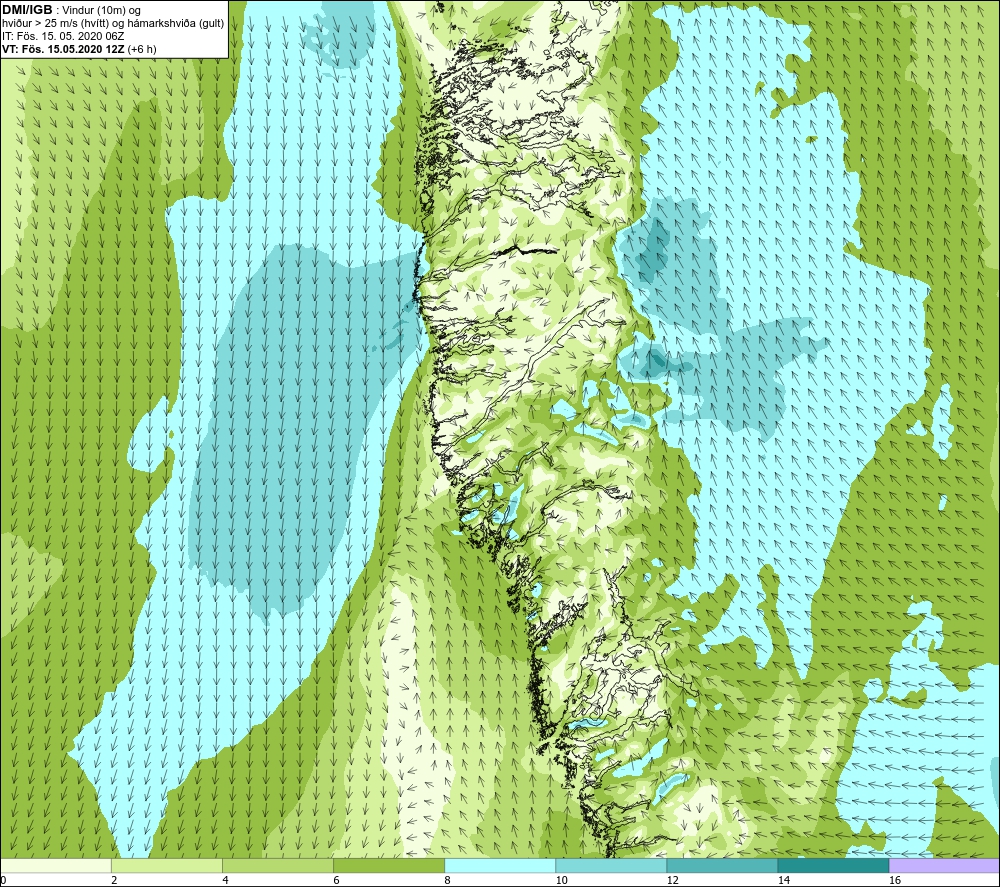Click the 0–2 m/s pale legend swatch
The image size is (1000, 887).
click(x=56, y=865)
